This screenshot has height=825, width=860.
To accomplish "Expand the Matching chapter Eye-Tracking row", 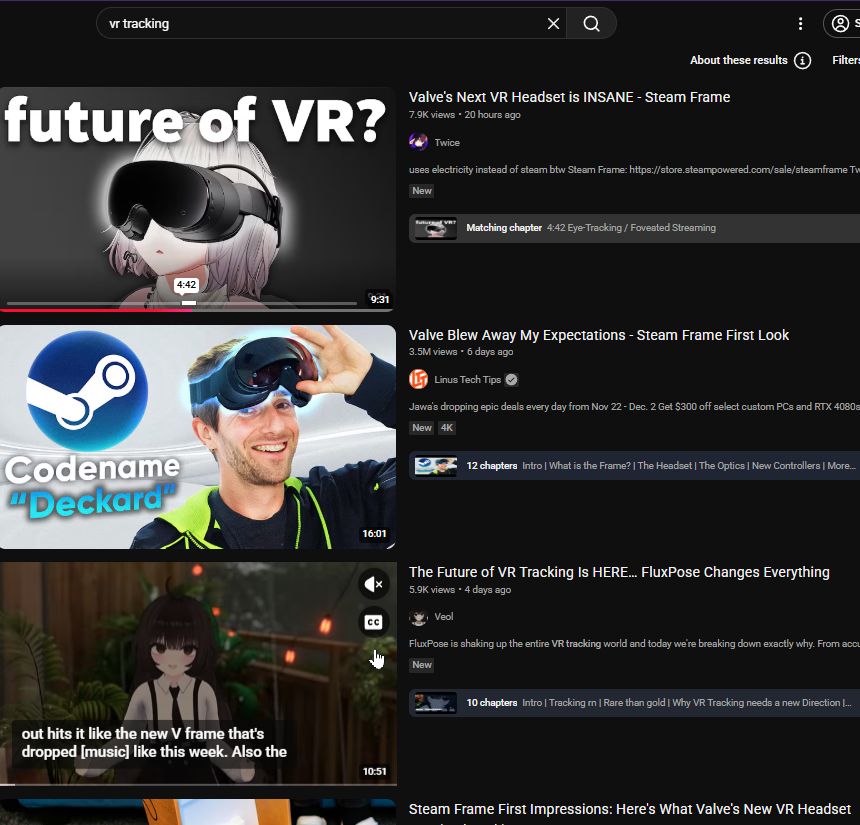I will [x=634, y=228].
